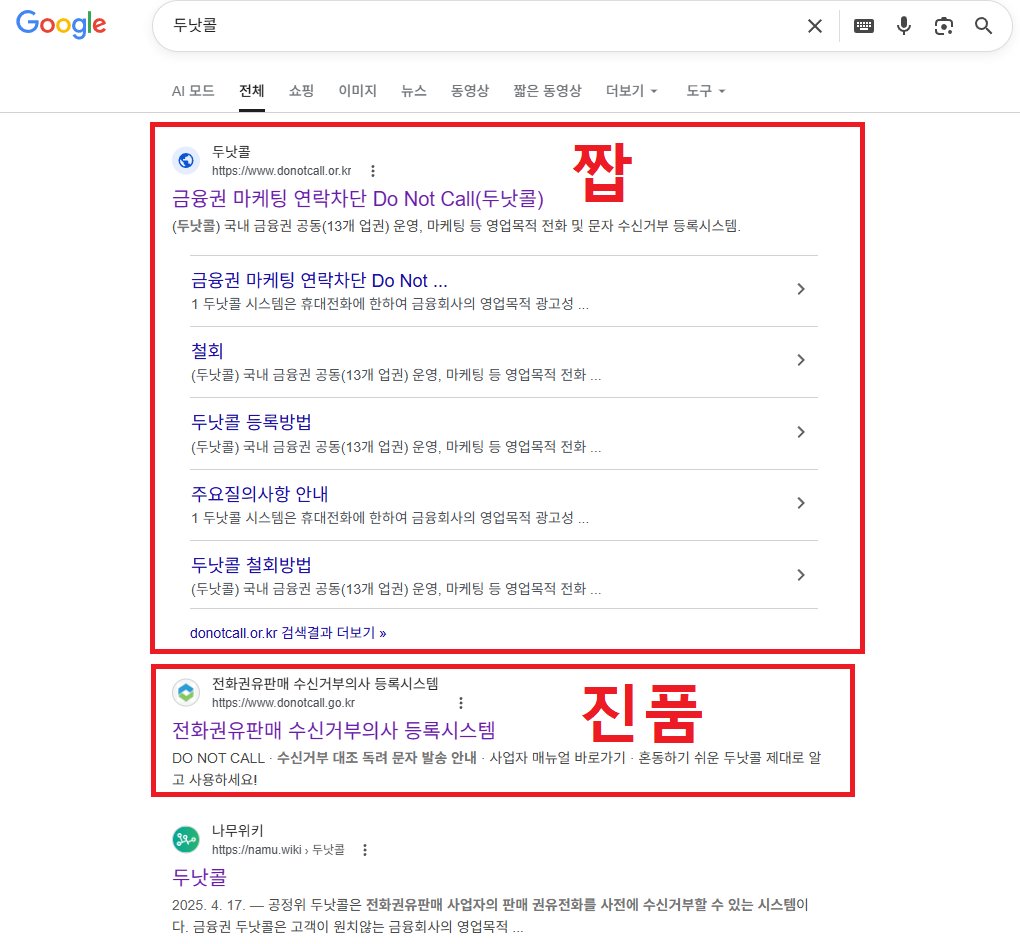Search by image with camera lens icon

943,26
